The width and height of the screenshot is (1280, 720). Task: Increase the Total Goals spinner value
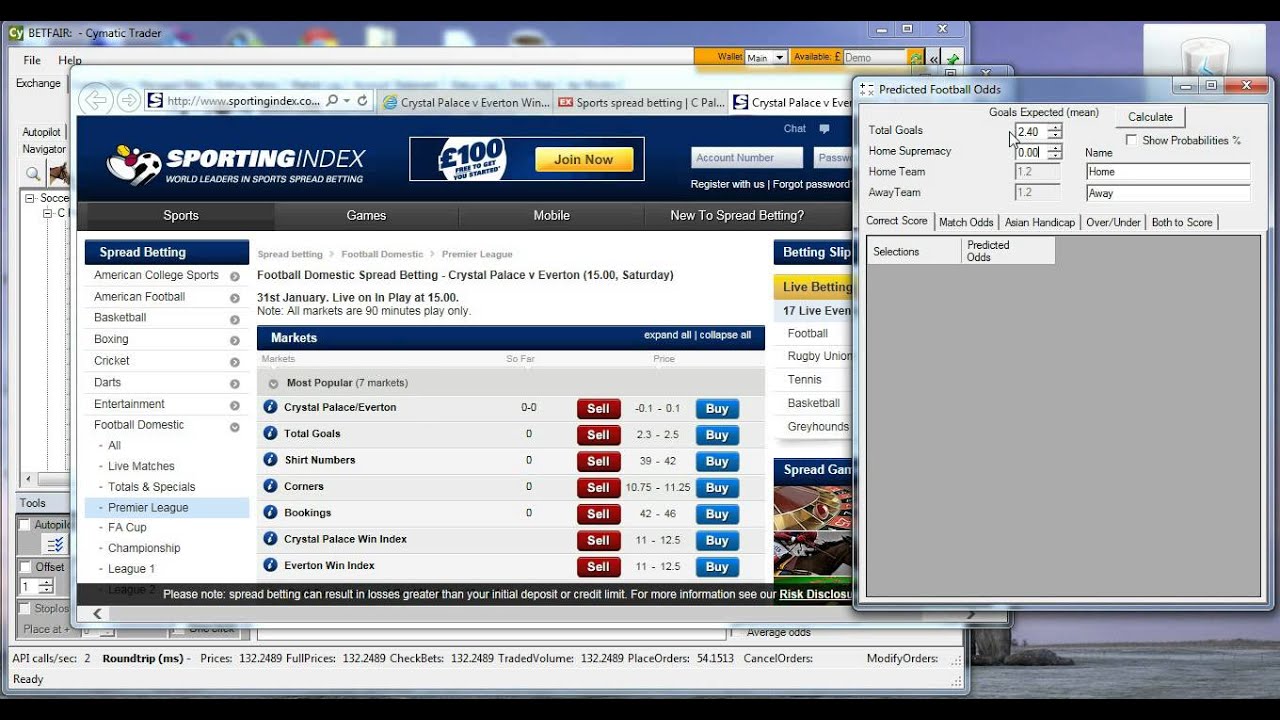coord(1054,127)
